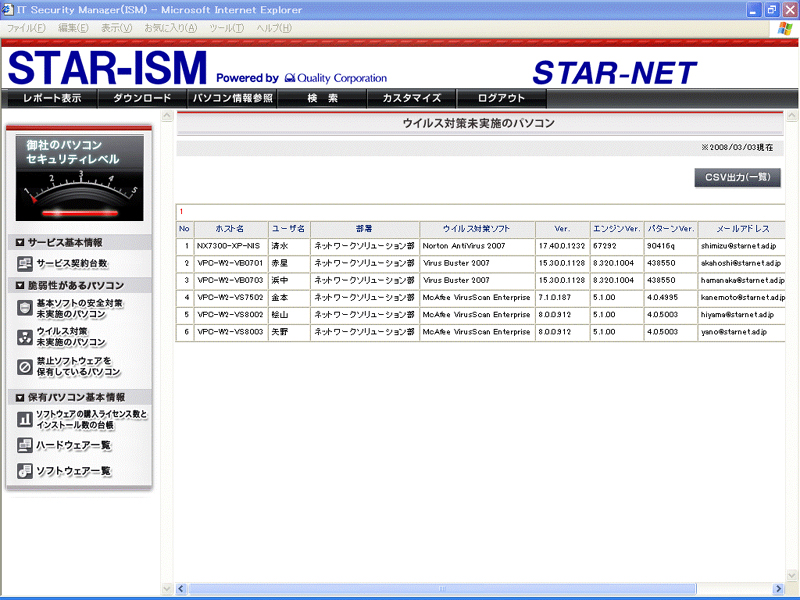Screen dimensions: 800x600
Task: Select host VPC-W2-VS8002 cell
Action: [x=230, y=315]
